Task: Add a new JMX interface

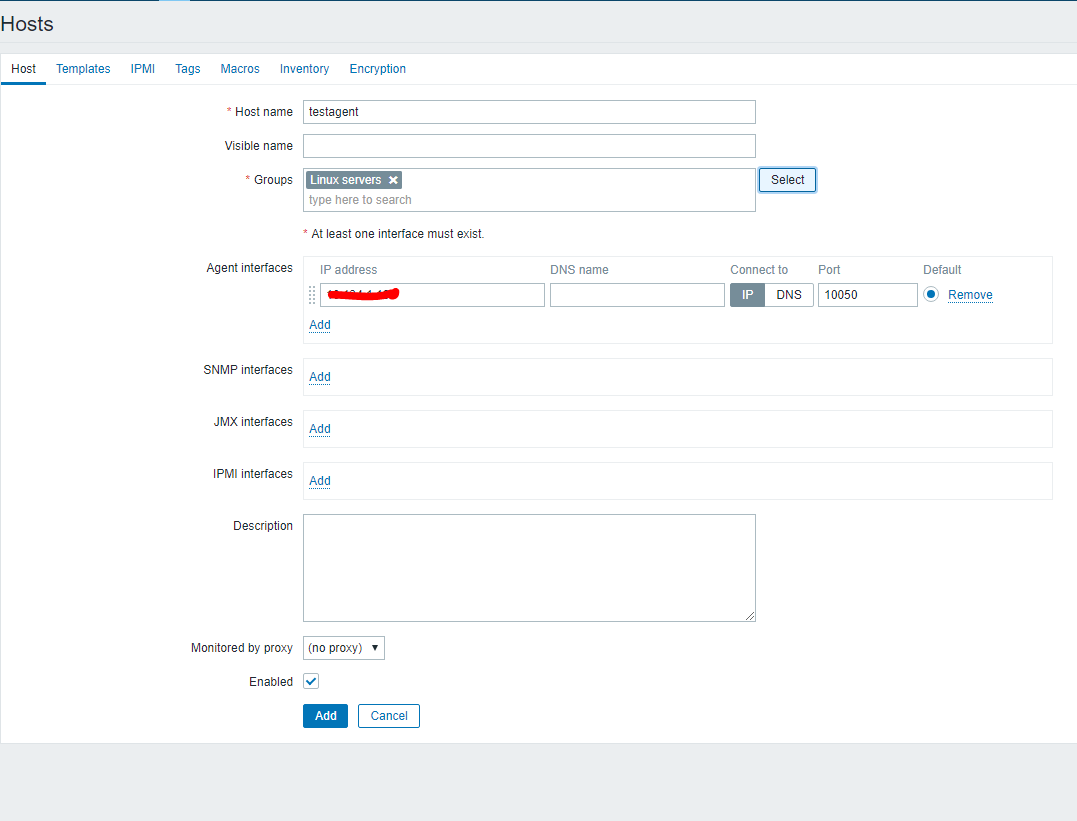Action: pos(320,429)
